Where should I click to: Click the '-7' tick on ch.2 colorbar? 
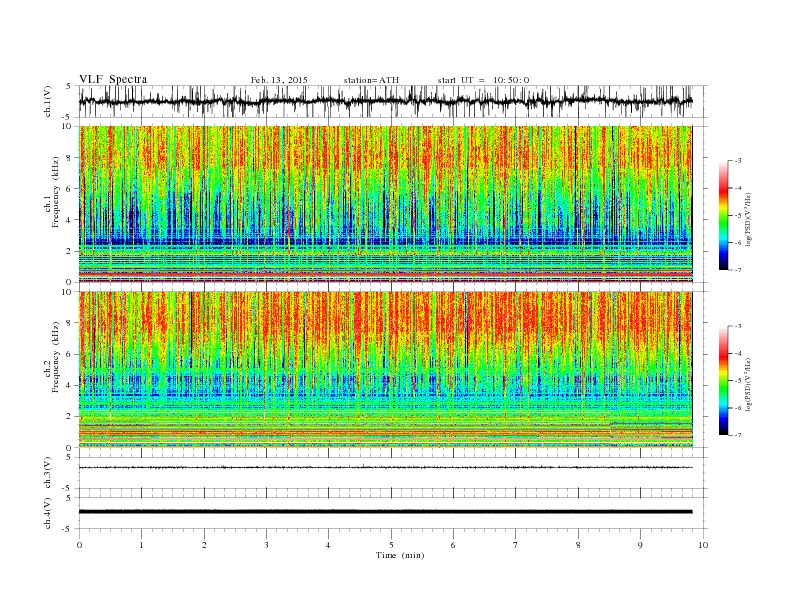[738, 435]
